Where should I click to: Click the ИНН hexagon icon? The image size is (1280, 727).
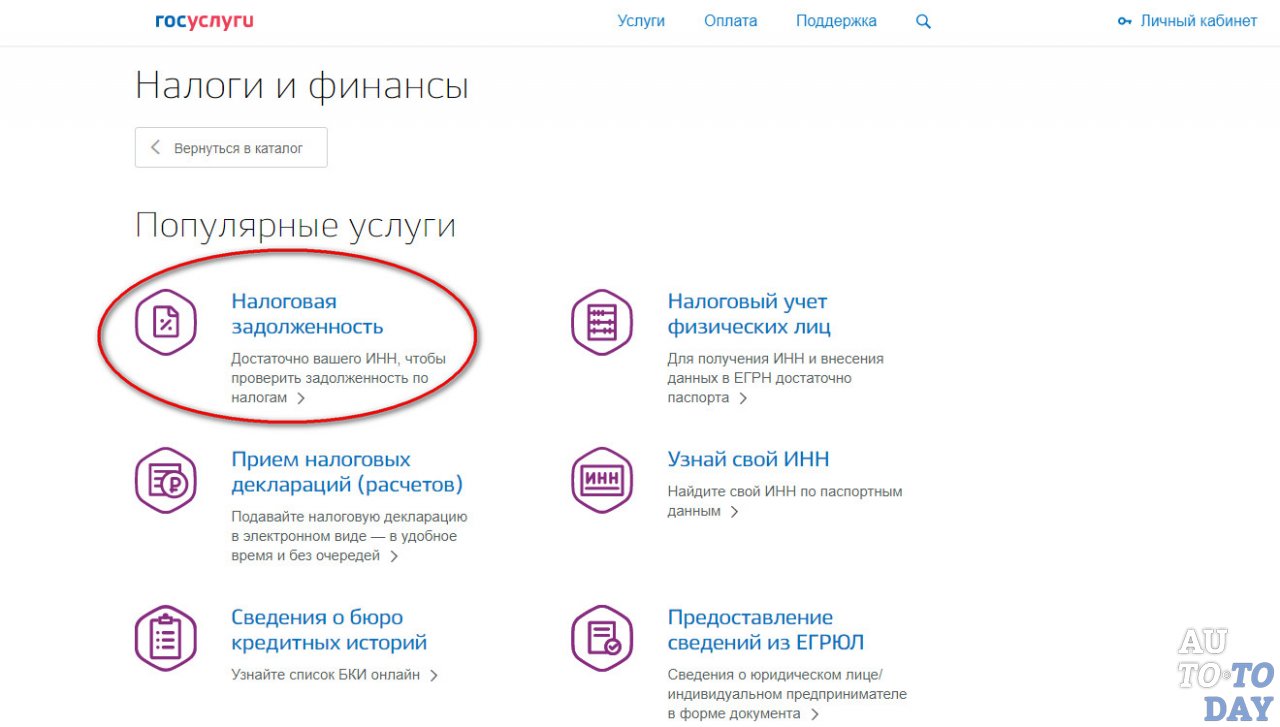[602, 480]
